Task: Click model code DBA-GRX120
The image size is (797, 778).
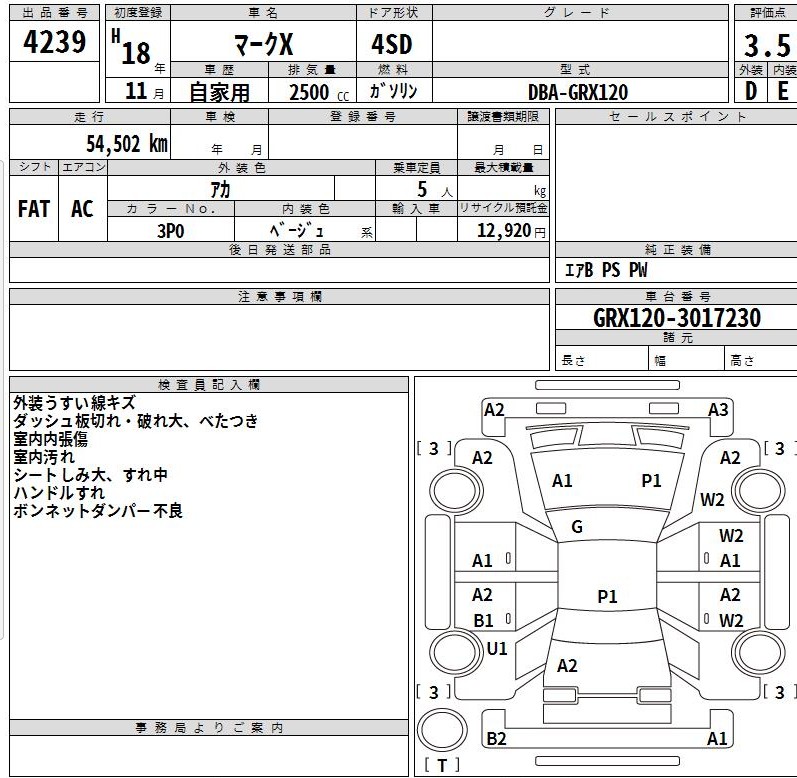Action: [578, 92]
